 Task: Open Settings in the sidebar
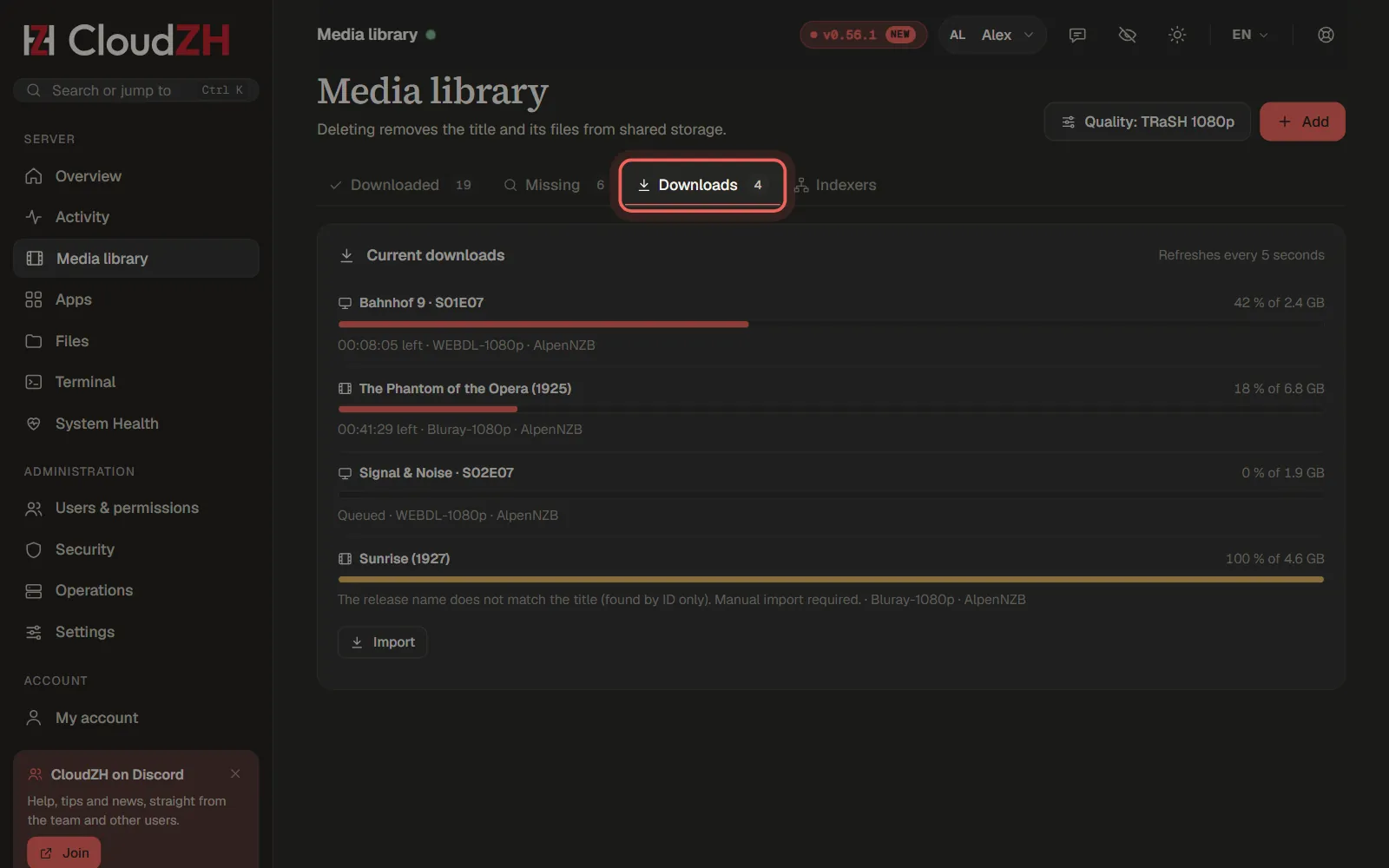[136, 632]
